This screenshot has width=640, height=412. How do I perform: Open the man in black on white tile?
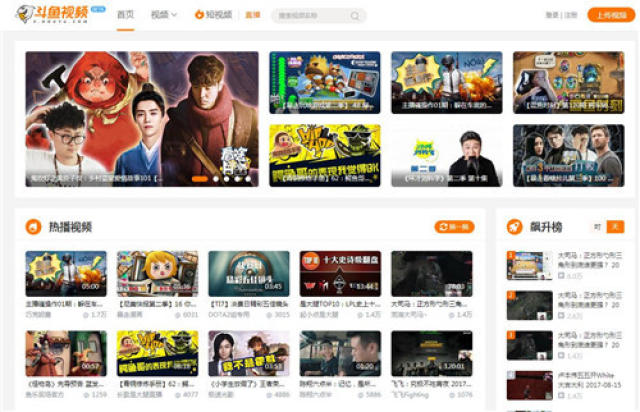pos(447,156)
